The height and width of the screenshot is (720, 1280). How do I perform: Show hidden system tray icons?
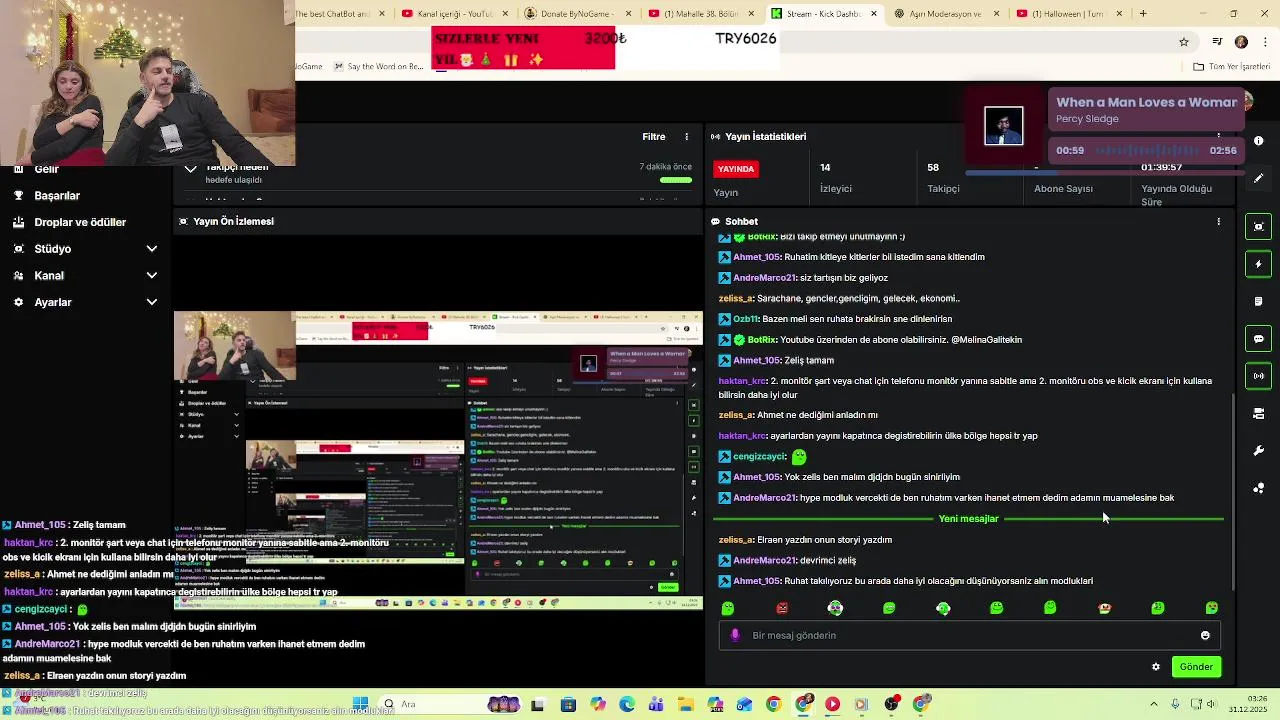click(1153, 704)
